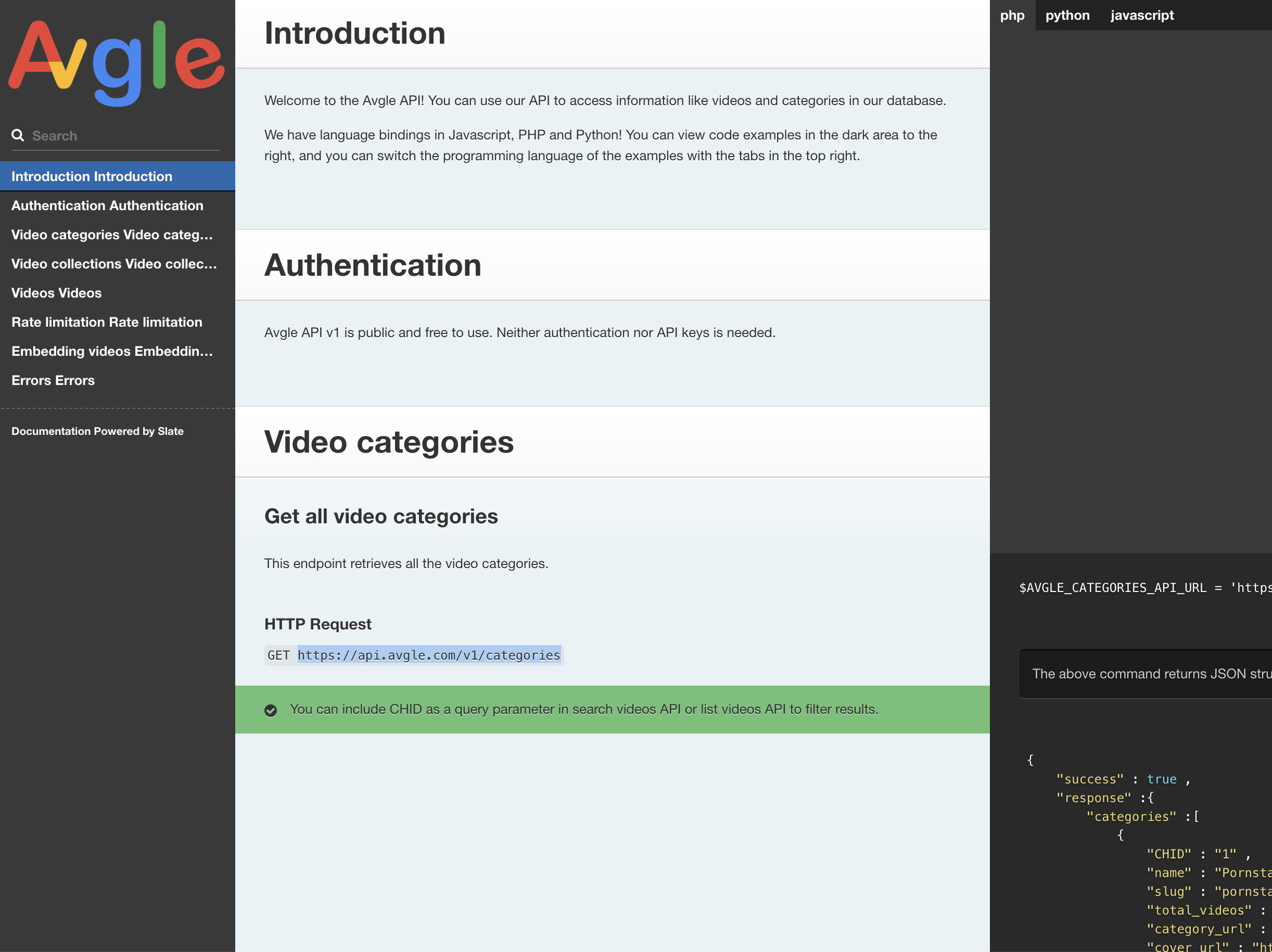The image size is (1272, 952).
Task: Click the "success" : true JSON line
Action: (1123, 779)
